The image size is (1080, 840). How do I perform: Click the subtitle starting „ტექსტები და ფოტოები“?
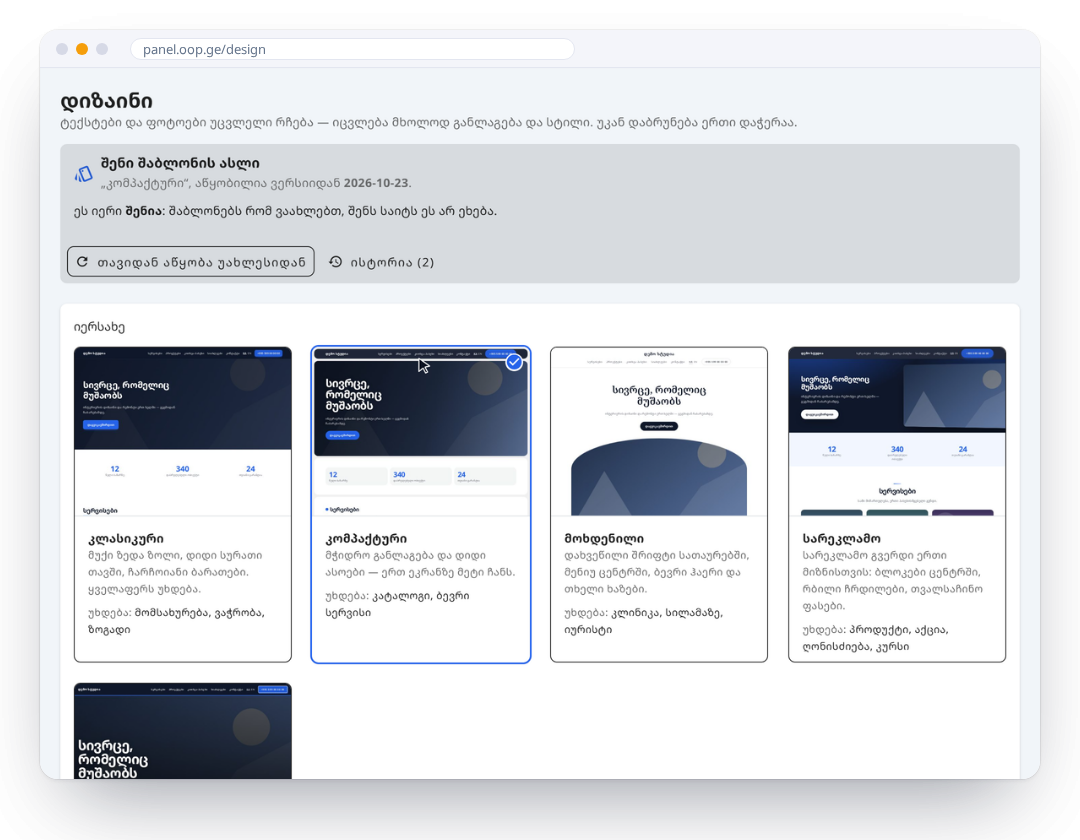click(428, 123)
